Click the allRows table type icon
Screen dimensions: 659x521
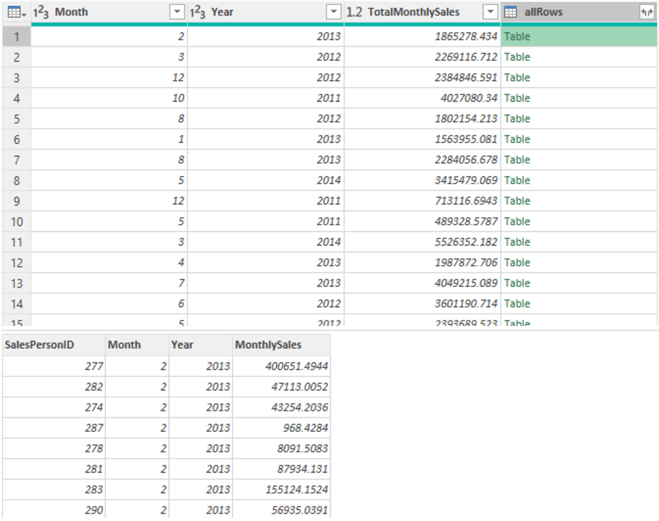point(511,11)
